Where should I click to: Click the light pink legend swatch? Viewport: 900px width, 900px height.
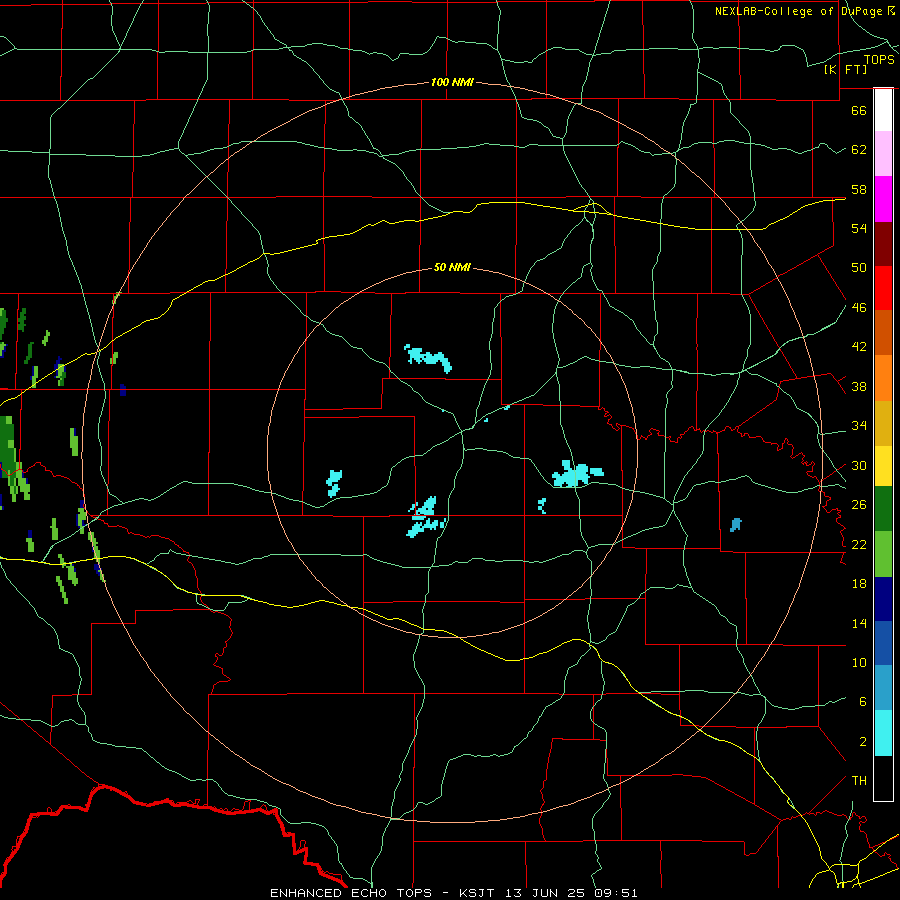pyautogui.click(x=883, y=154)
